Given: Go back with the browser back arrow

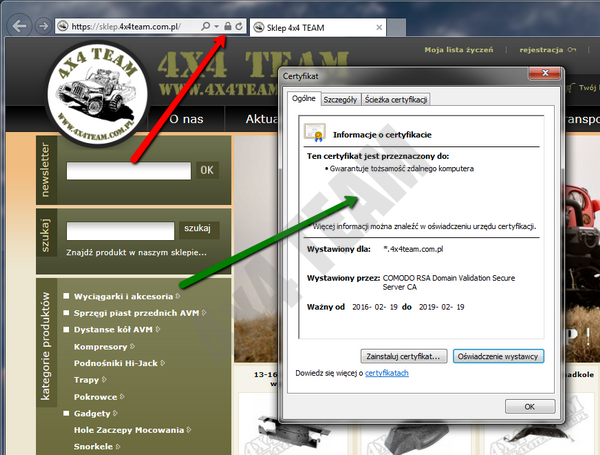Looking at the screenshot, I should [19, 26].
